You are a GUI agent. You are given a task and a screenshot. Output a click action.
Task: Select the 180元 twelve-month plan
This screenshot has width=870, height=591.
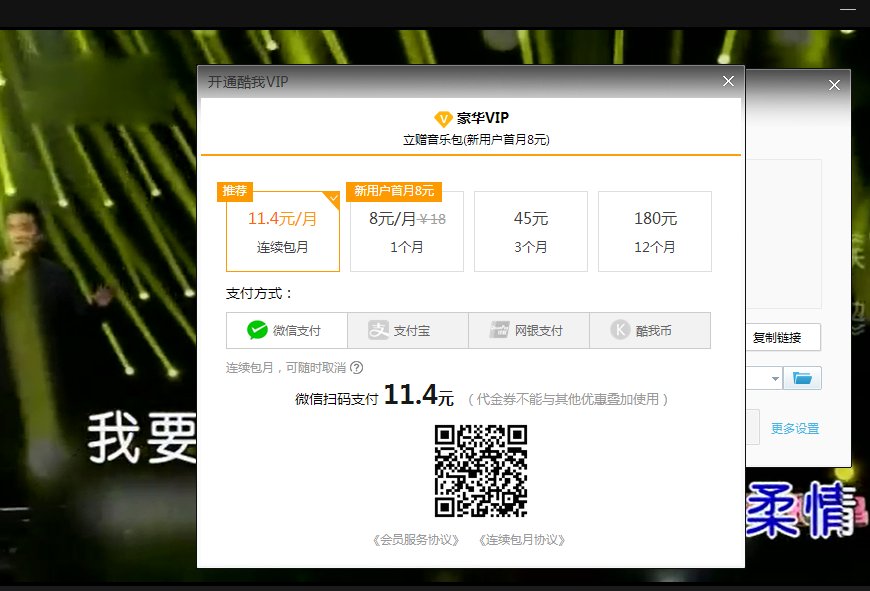tap(654, 231)
